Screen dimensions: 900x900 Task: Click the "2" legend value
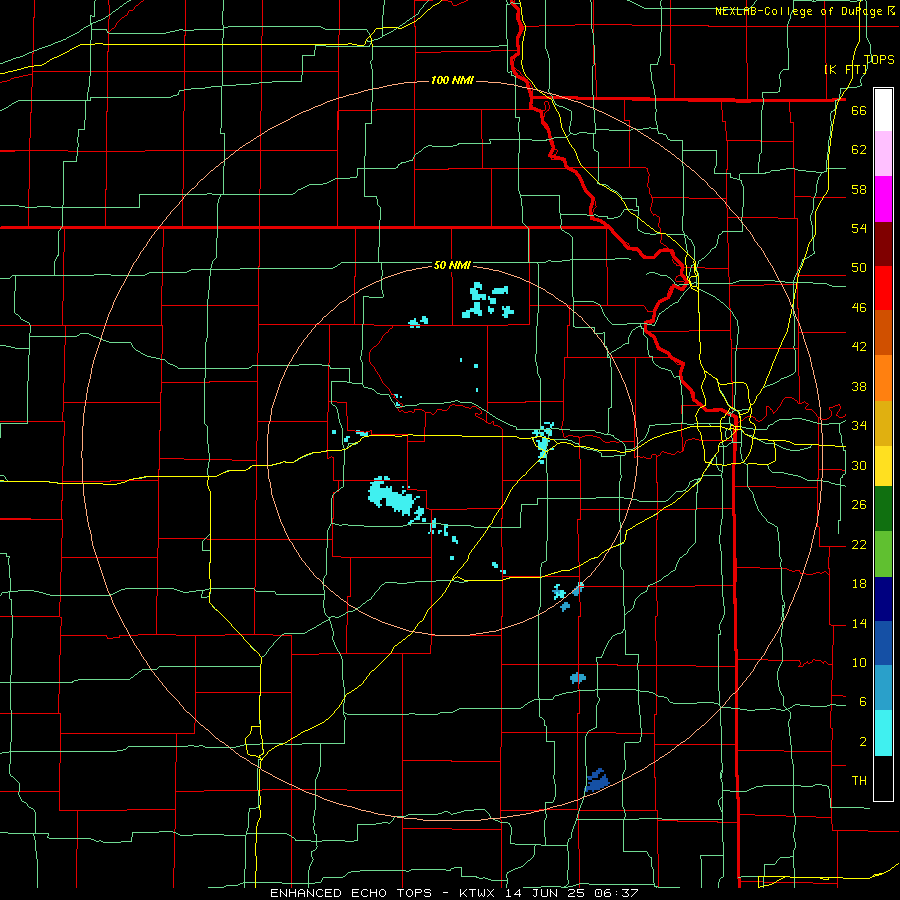click(862, 742)
